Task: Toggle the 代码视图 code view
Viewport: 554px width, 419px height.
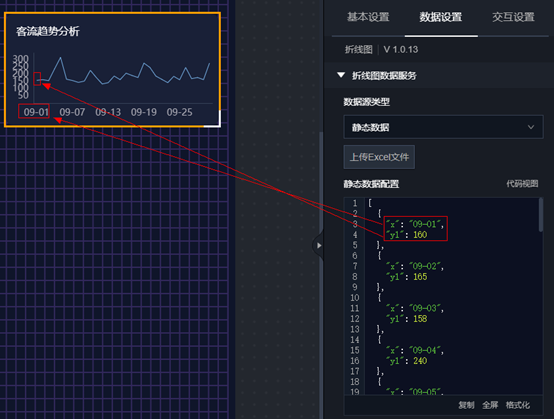Action: pyautogui.click(x=522, y=184)
